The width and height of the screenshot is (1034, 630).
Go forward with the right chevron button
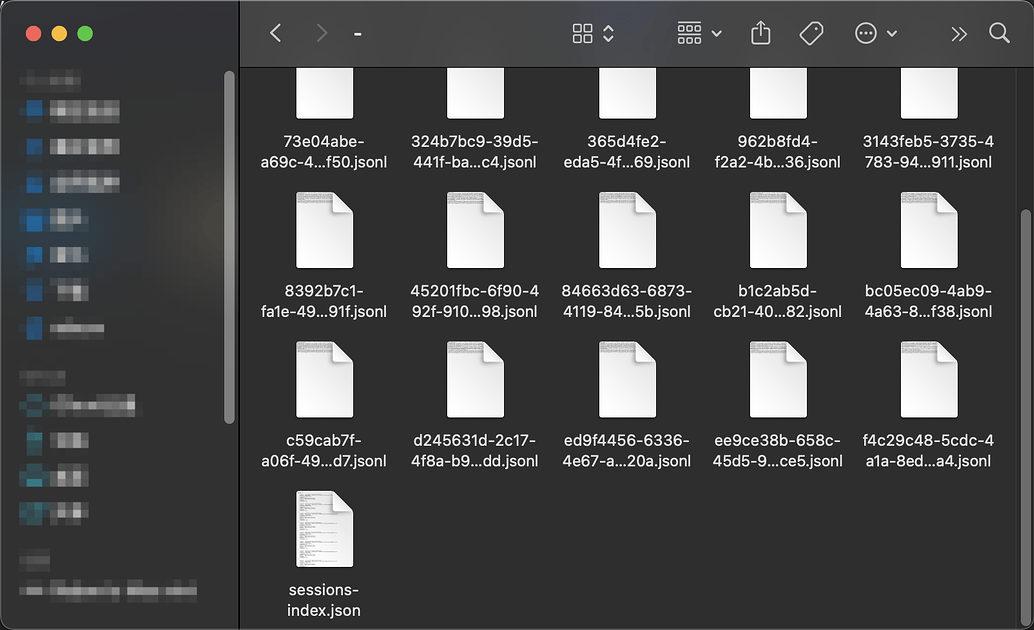321,33
